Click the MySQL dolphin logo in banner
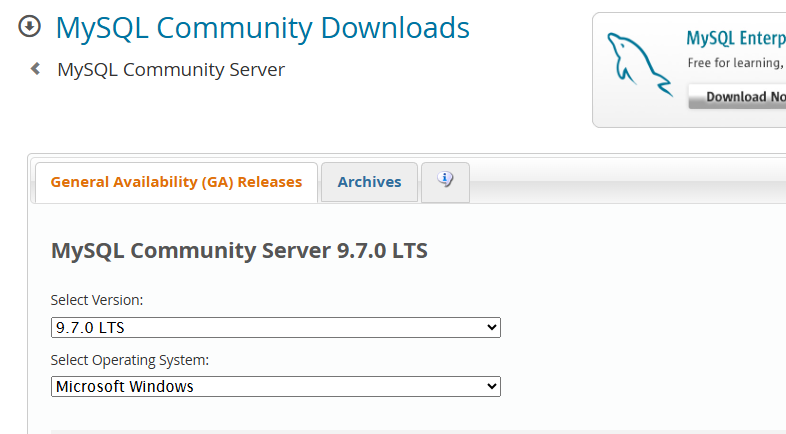The width and height of the screenshot is (786, 434). pos(639,65)
